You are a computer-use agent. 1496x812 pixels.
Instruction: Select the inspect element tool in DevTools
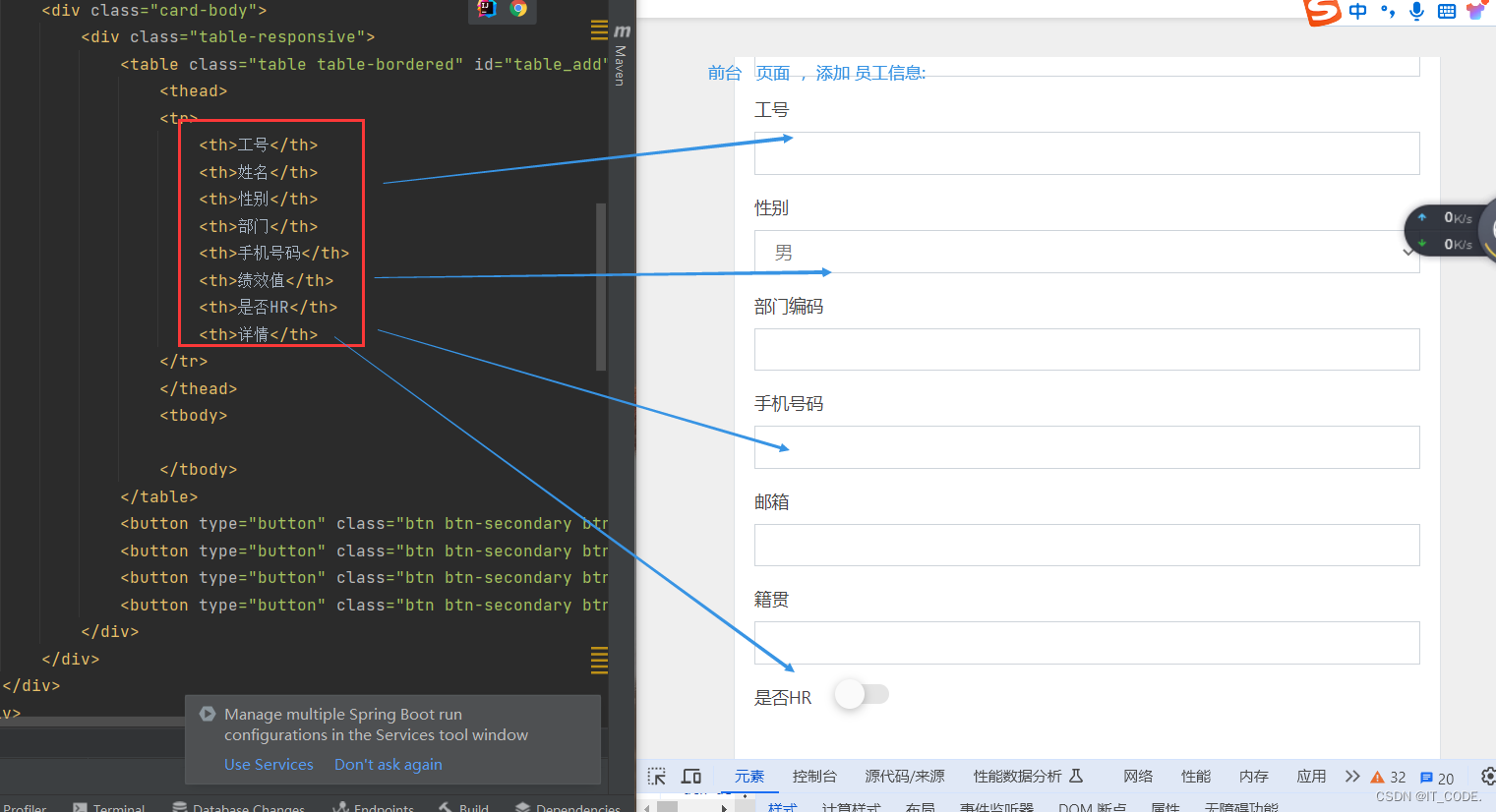click(656, 776)
